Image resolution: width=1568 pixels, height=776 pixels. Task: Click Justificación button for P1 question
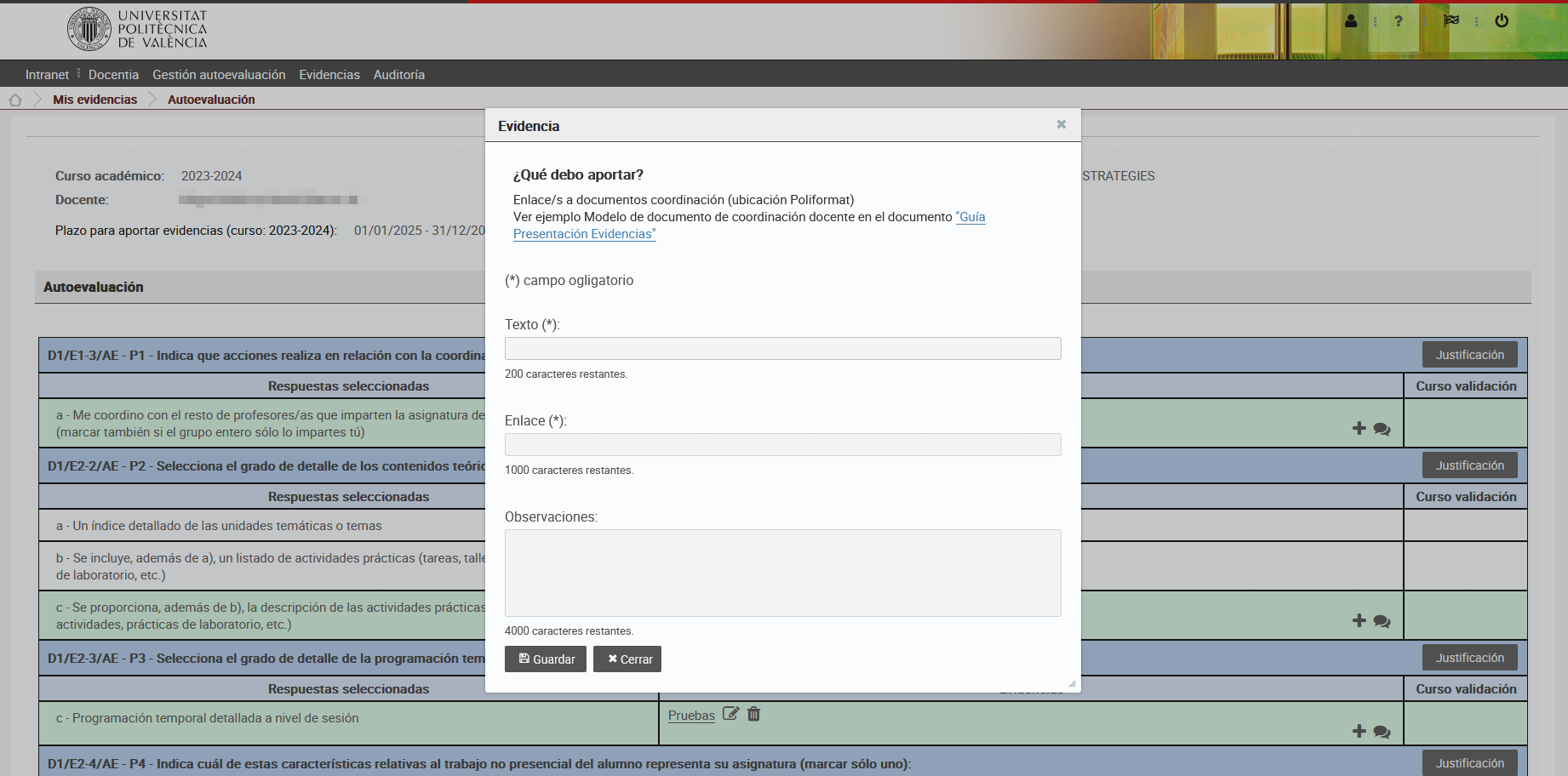click(x=1469, y=355)
